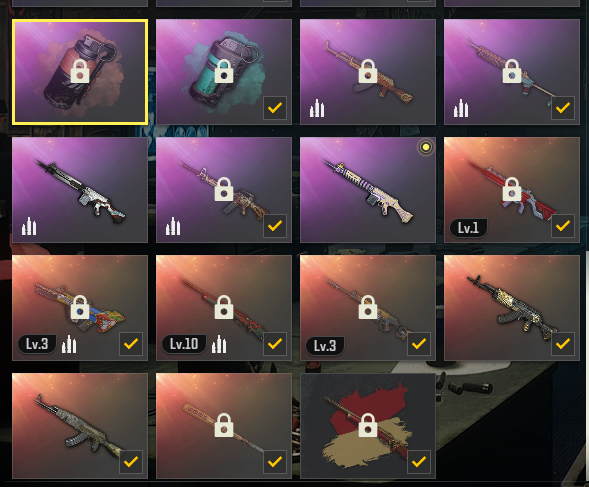Image resolution: width=589 pixels, height=487 pixels.
Task: Click the lock icon on the Lv.10 red sniper
Action: point(224,307)
